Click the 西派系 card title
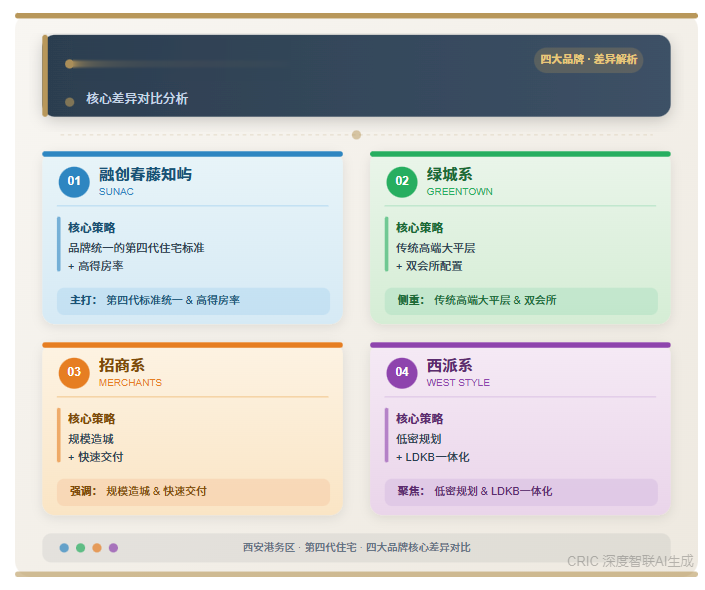705x590 pixels. point(449,366)
